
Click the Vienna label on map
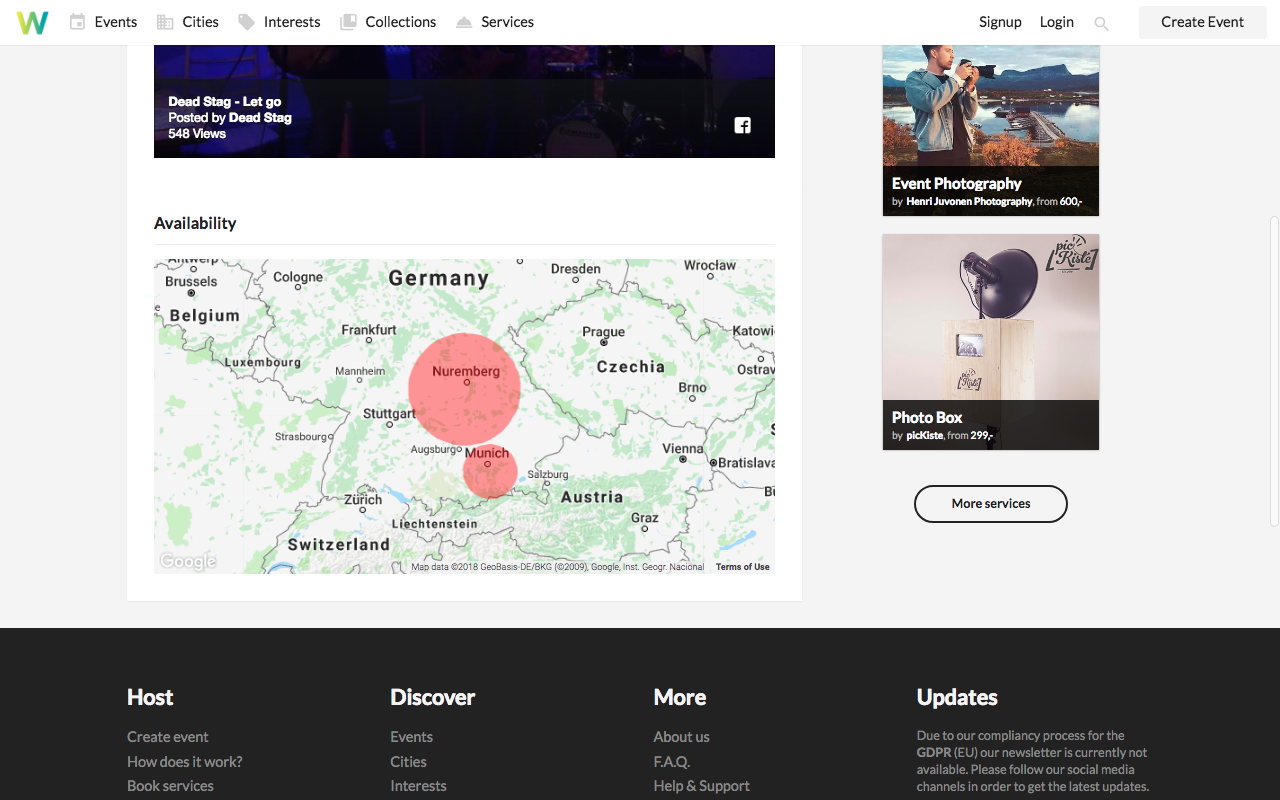tap(683, 449)
